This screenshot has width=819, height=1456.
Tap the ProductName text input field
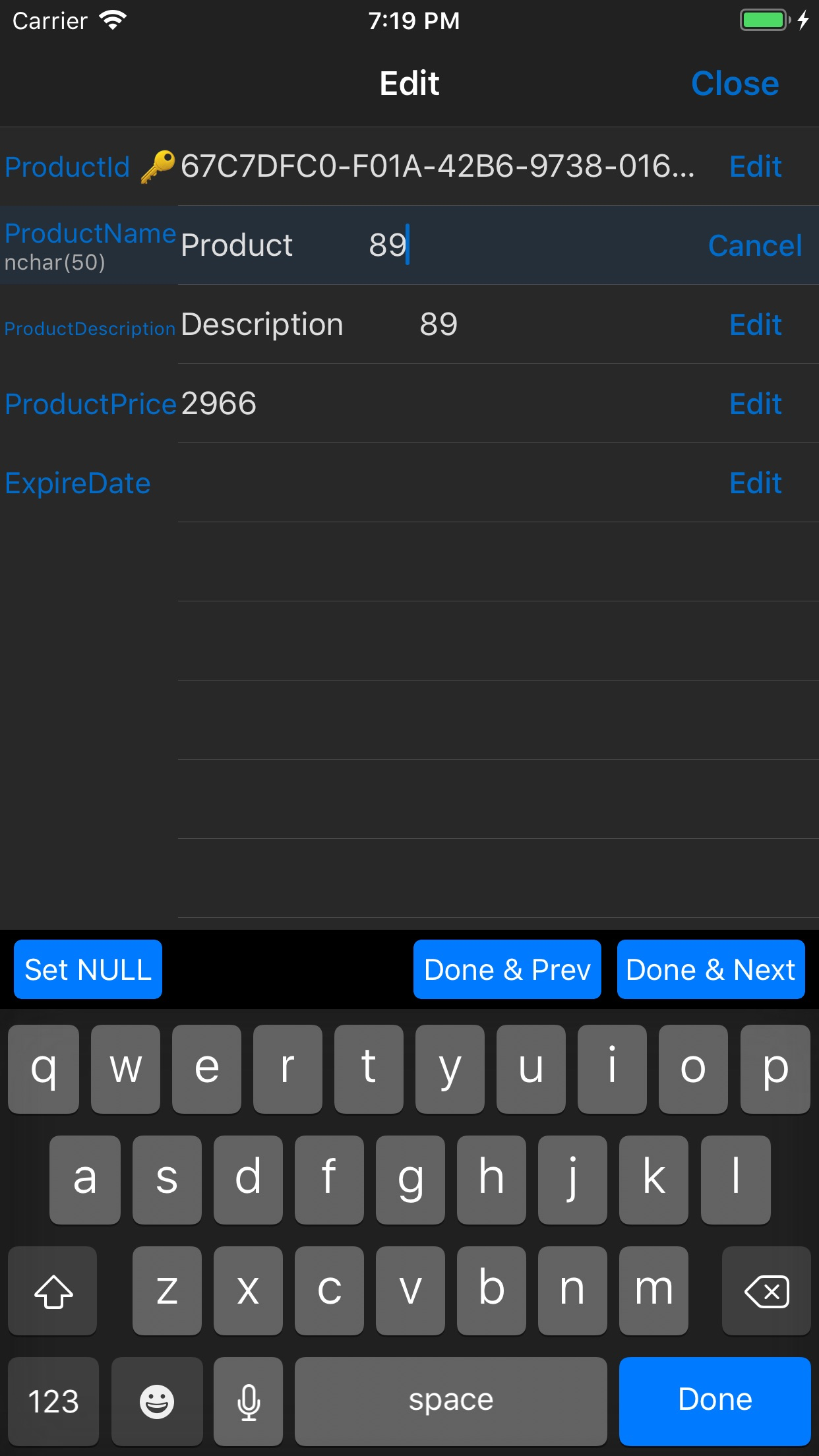pos(435,245)
